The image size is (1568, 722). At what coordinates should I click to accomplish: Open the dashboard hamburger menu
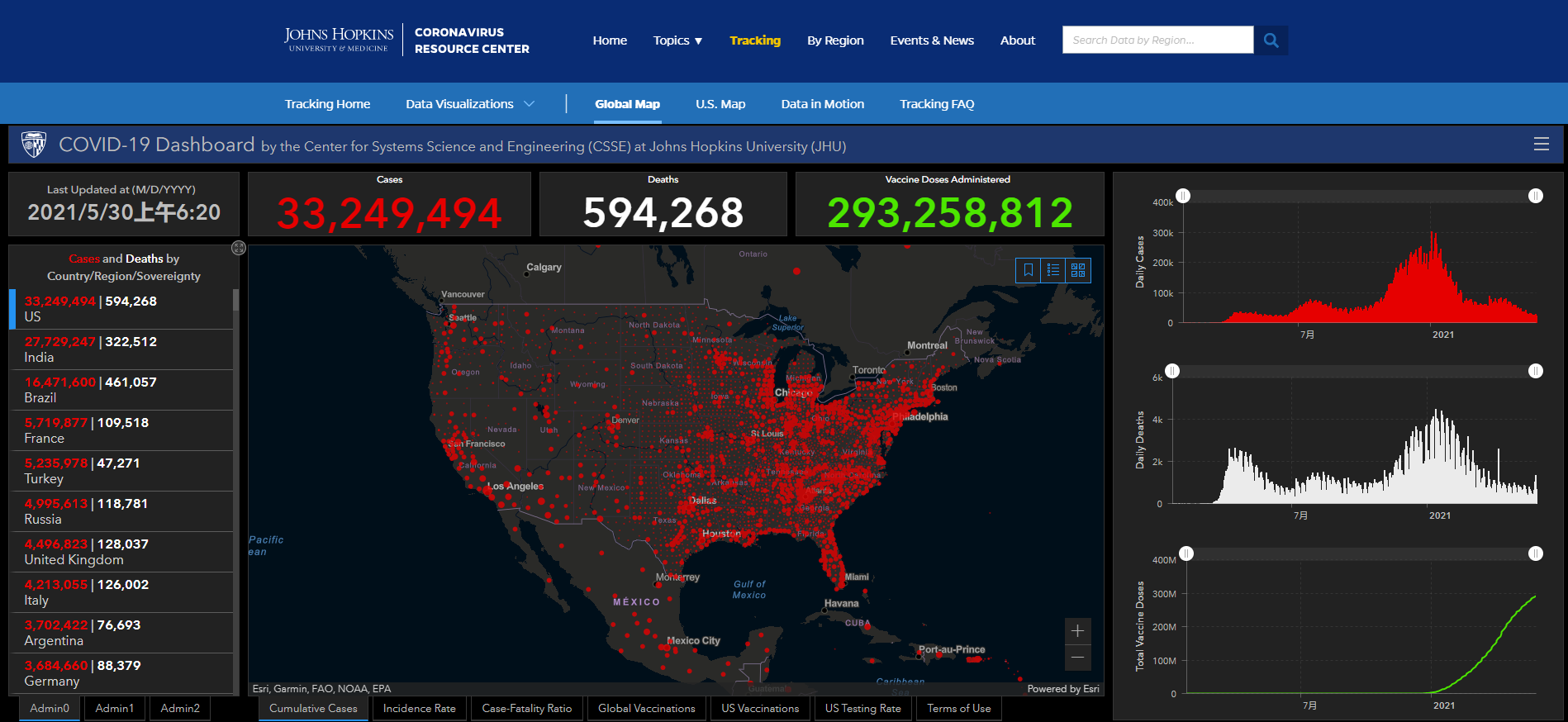pos(1541,144)
